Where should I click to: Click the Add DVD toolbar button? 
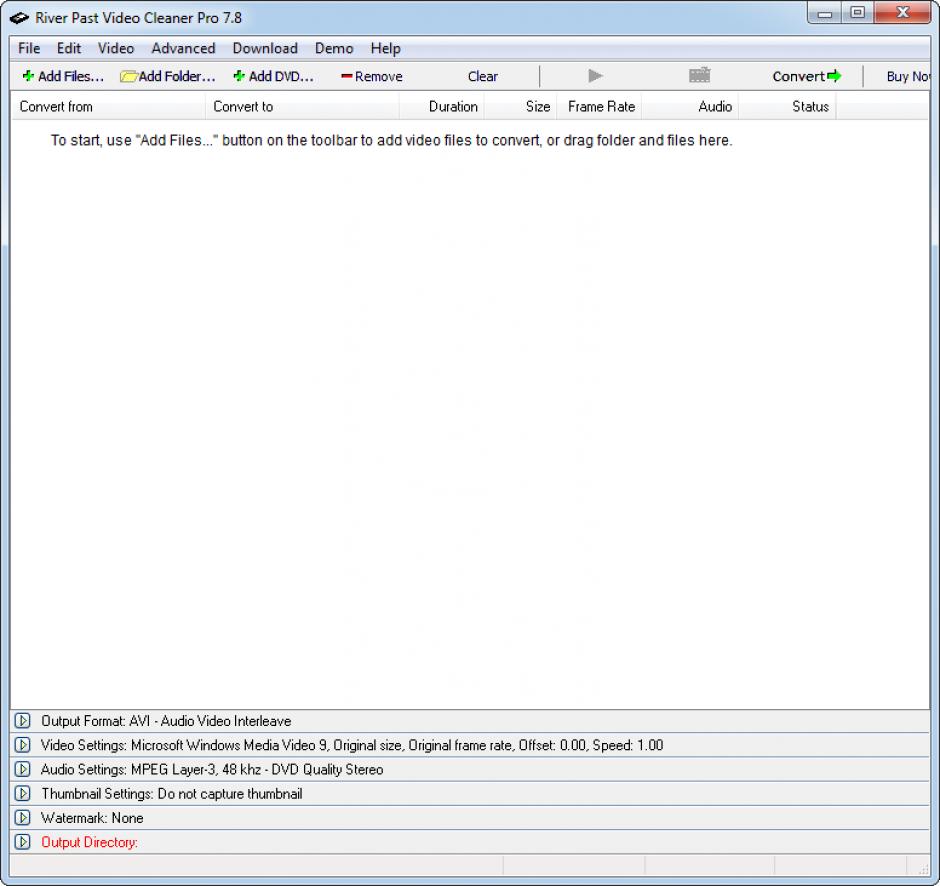tap(273, 76)
